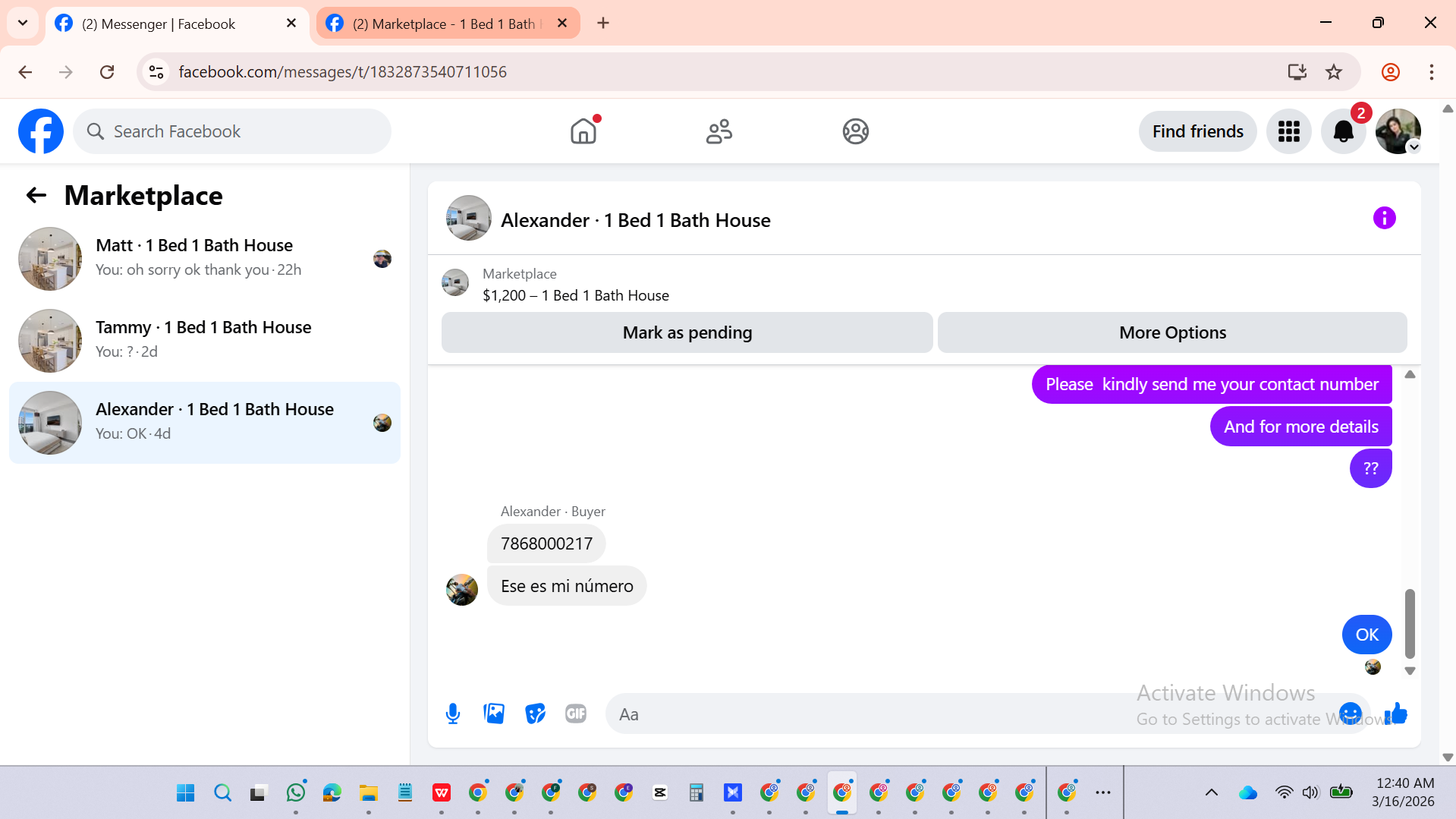1456x819 pixels.
Task: Open the Facebook menu grid icon
Action: [x=1288, y=131]
